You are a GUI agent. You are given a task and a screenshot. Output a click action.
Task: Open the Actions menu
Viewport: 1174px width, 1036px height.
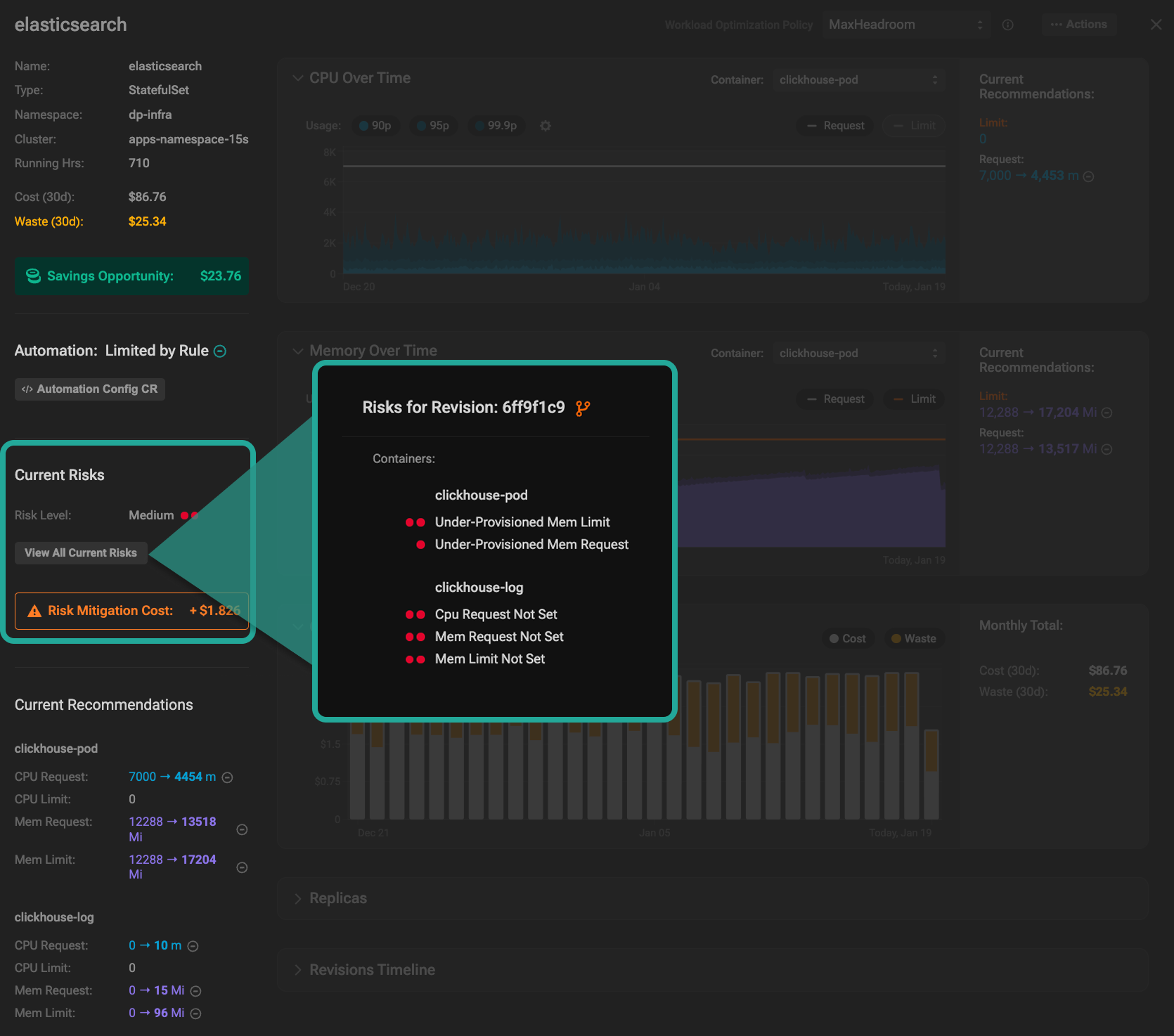click(1078, 25)
